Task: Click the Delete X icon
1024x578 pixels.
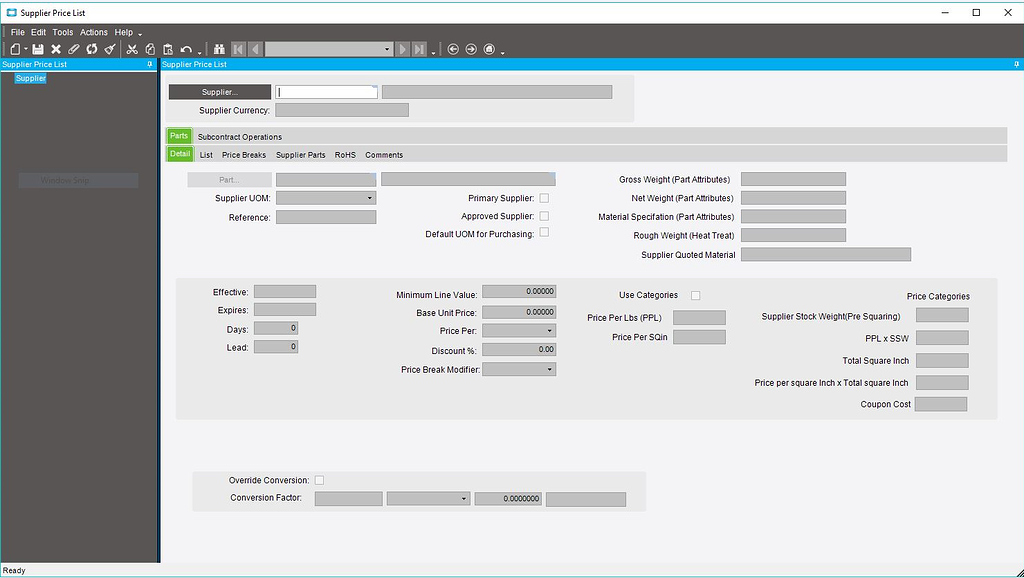Action: pyautogui.click(x=56, y=49)
